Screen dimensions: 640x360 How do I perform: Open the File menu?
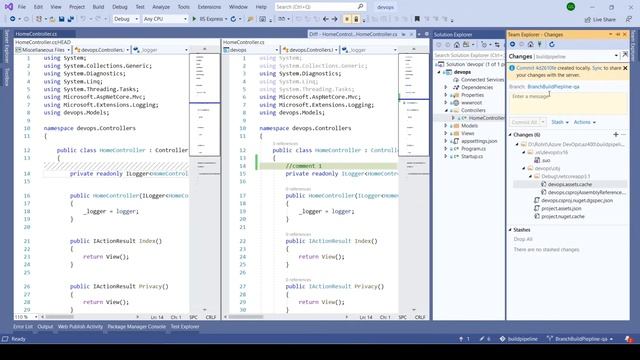click(x=22, y=7)
